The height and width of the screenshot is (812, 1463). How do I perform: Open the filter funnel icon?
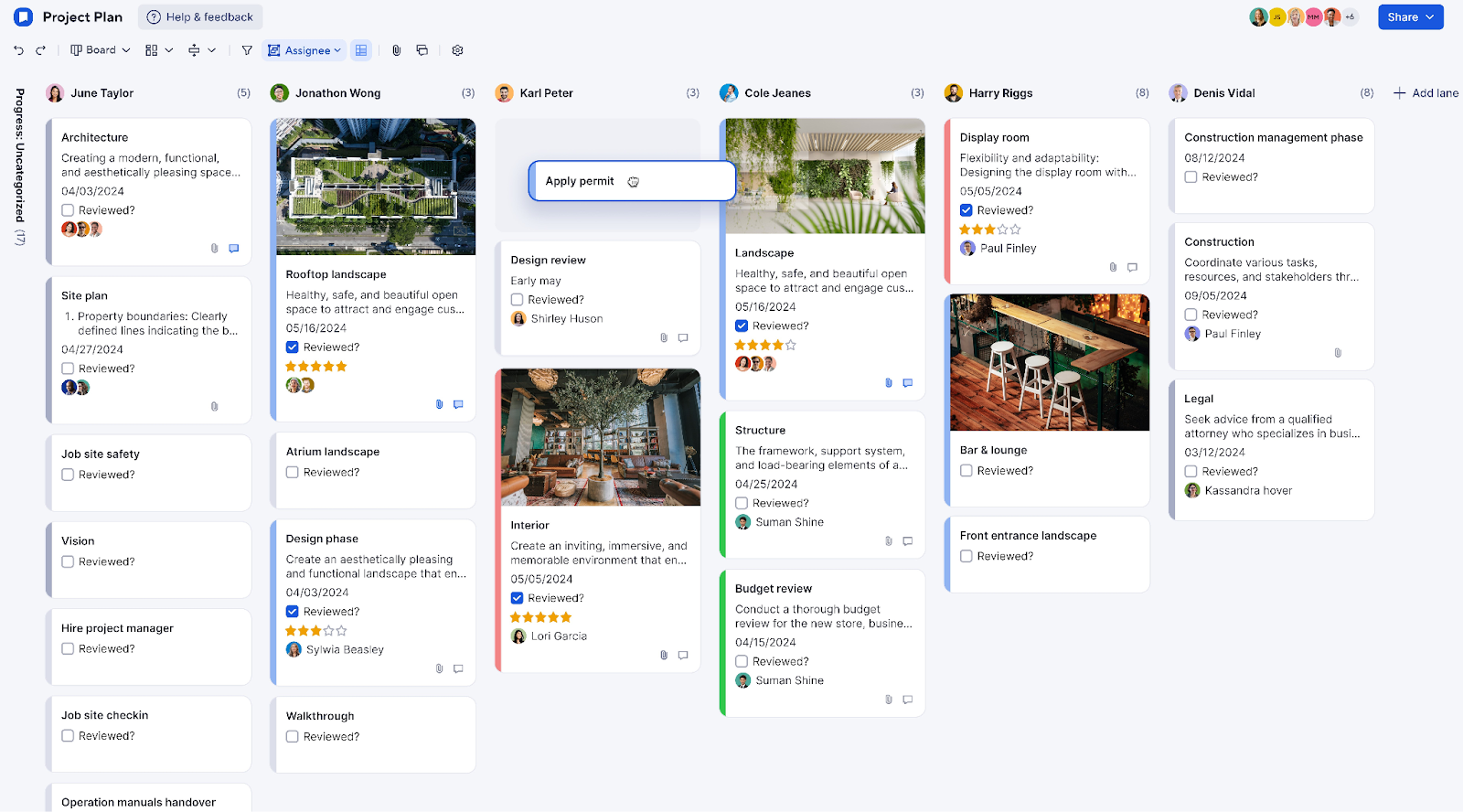point(247,50)
